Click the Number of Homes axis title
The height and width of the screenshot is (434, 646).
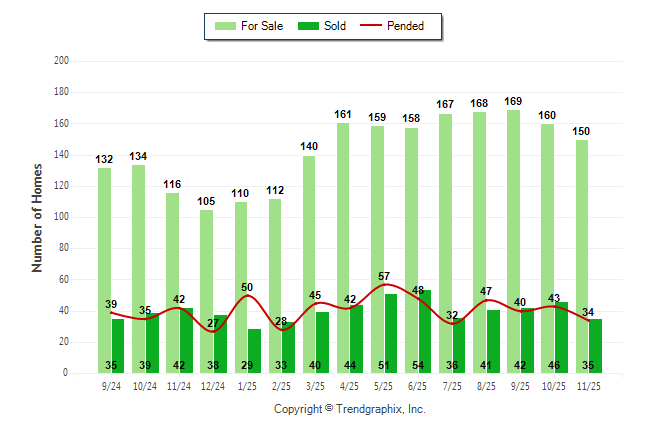[x=37, y=217]
